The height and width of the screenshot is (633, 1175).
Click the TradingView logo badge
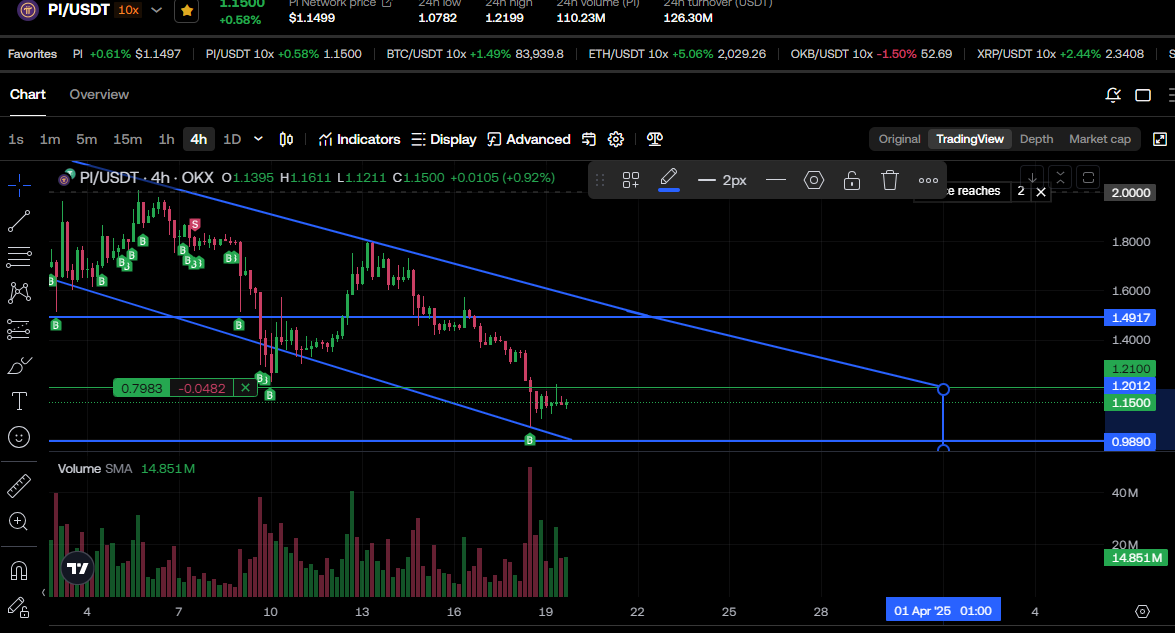[x=77, y=569]
